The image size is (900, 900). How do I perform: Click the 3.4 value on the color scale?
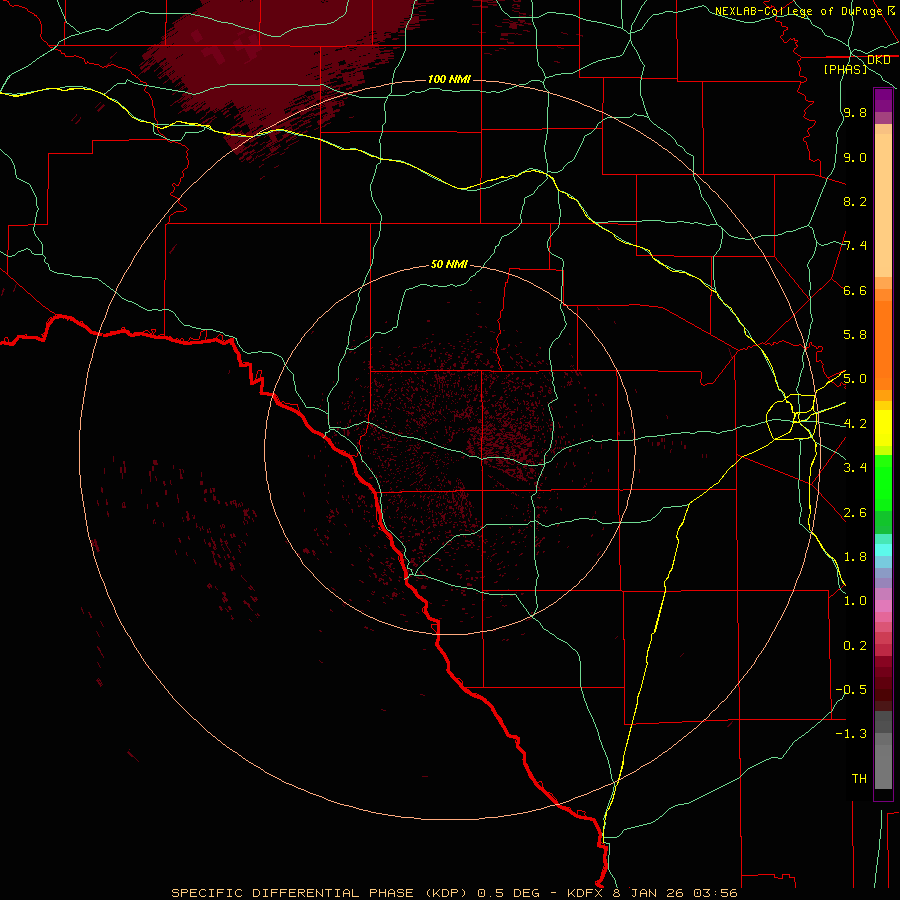tap(855, 468)
